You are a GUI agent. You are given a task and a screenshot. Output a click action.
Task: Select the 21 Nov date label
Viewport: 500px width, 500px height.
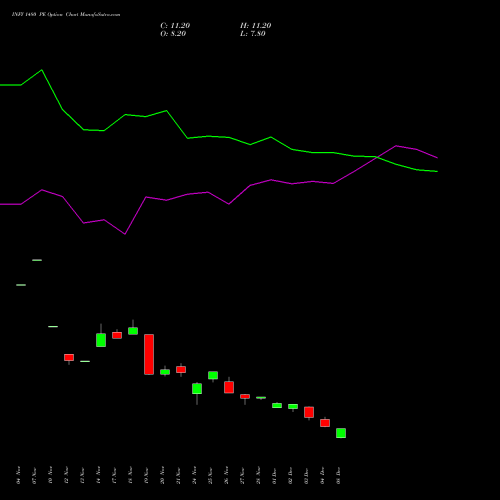point(178,475)
